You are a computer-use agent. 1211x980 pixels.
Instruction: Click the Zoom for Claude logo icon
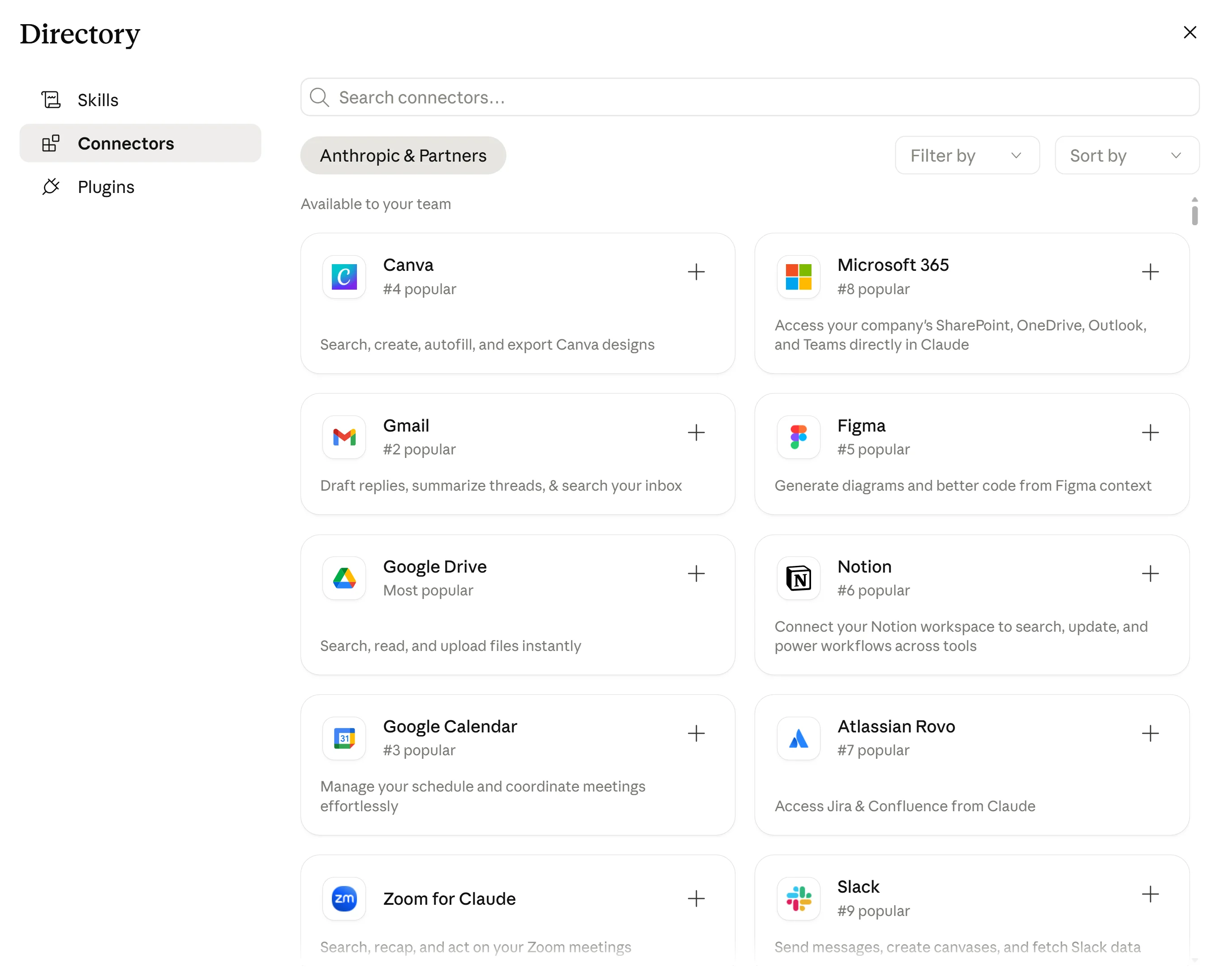point(344,899)
